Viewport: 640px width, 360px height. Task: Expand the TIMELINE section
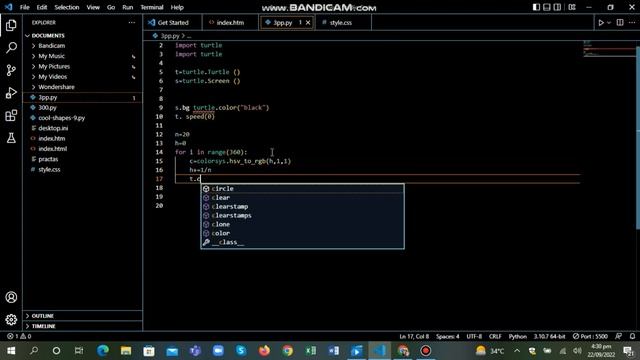83,326
